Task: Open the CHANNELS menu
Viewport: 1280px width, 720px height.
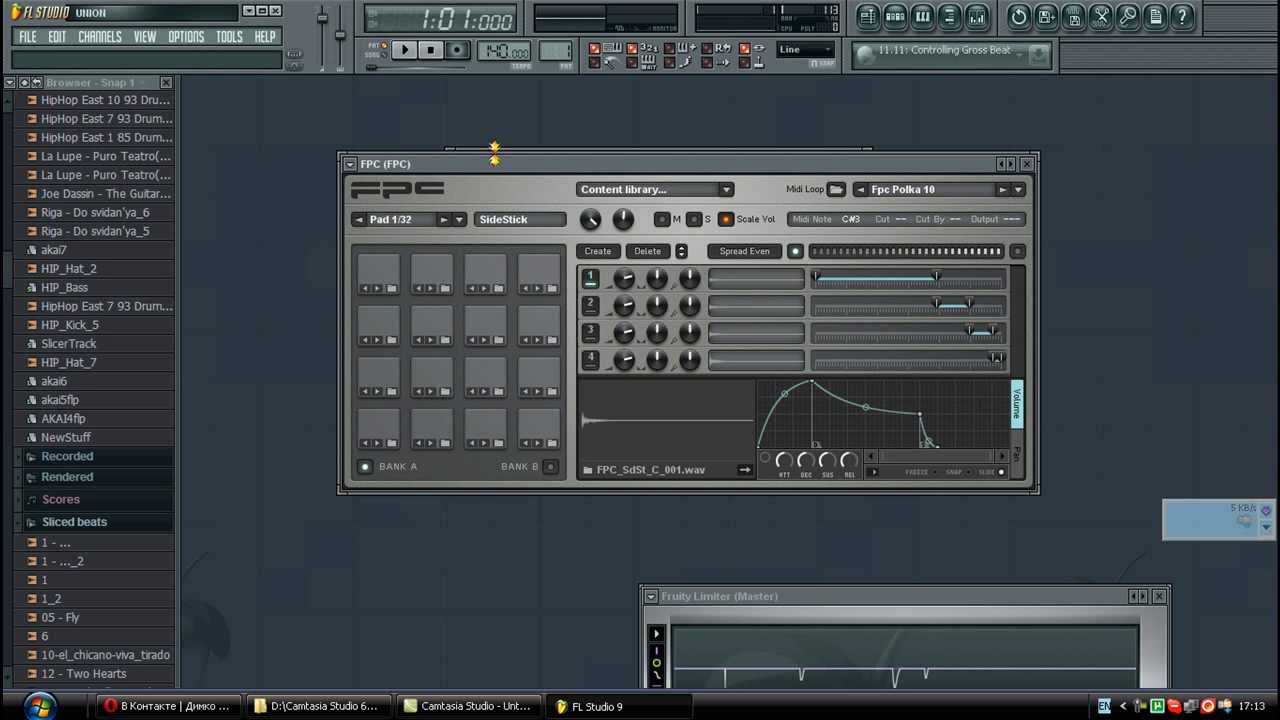Action: click(100, 37)
